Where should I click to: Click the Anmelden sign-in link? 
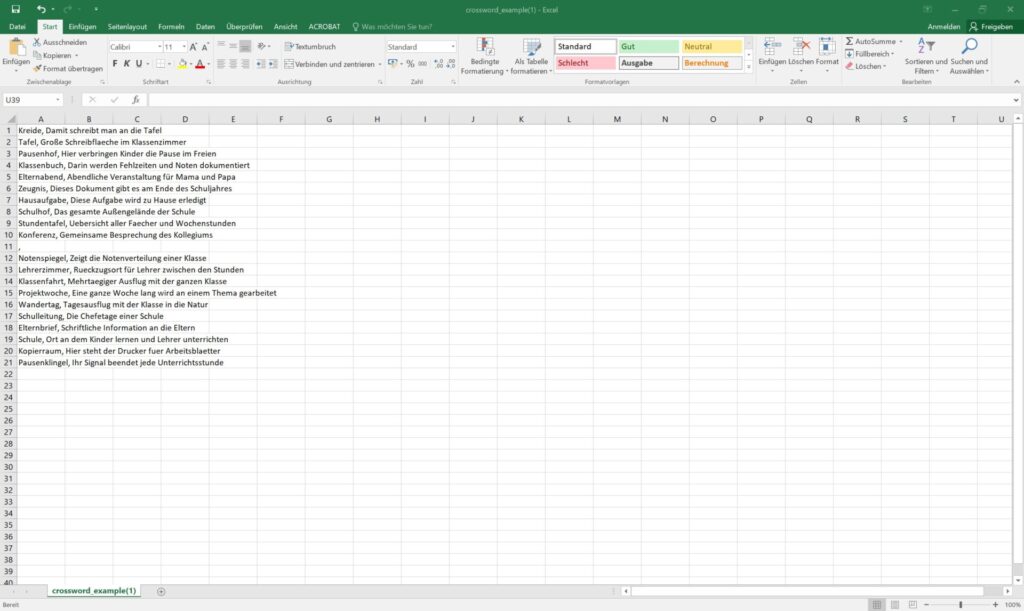944,27
